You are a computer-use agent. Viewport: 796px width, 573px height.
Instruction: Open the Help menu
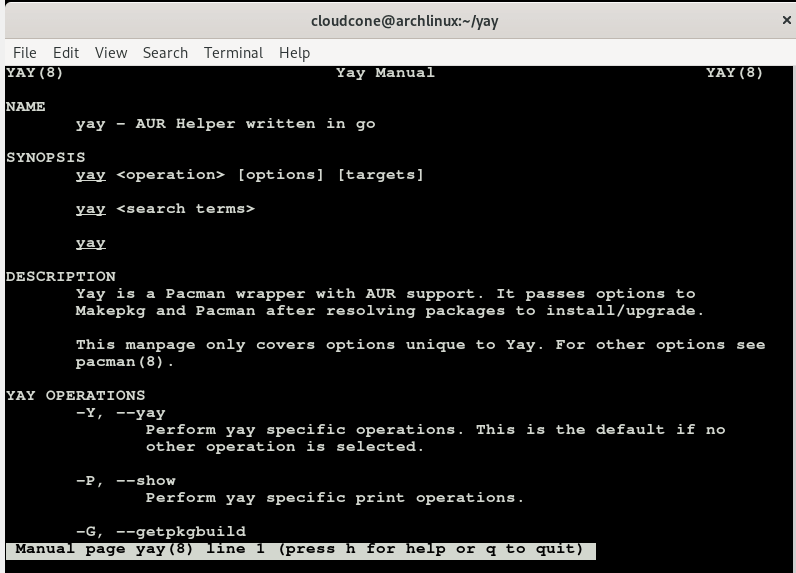point(294,53)
